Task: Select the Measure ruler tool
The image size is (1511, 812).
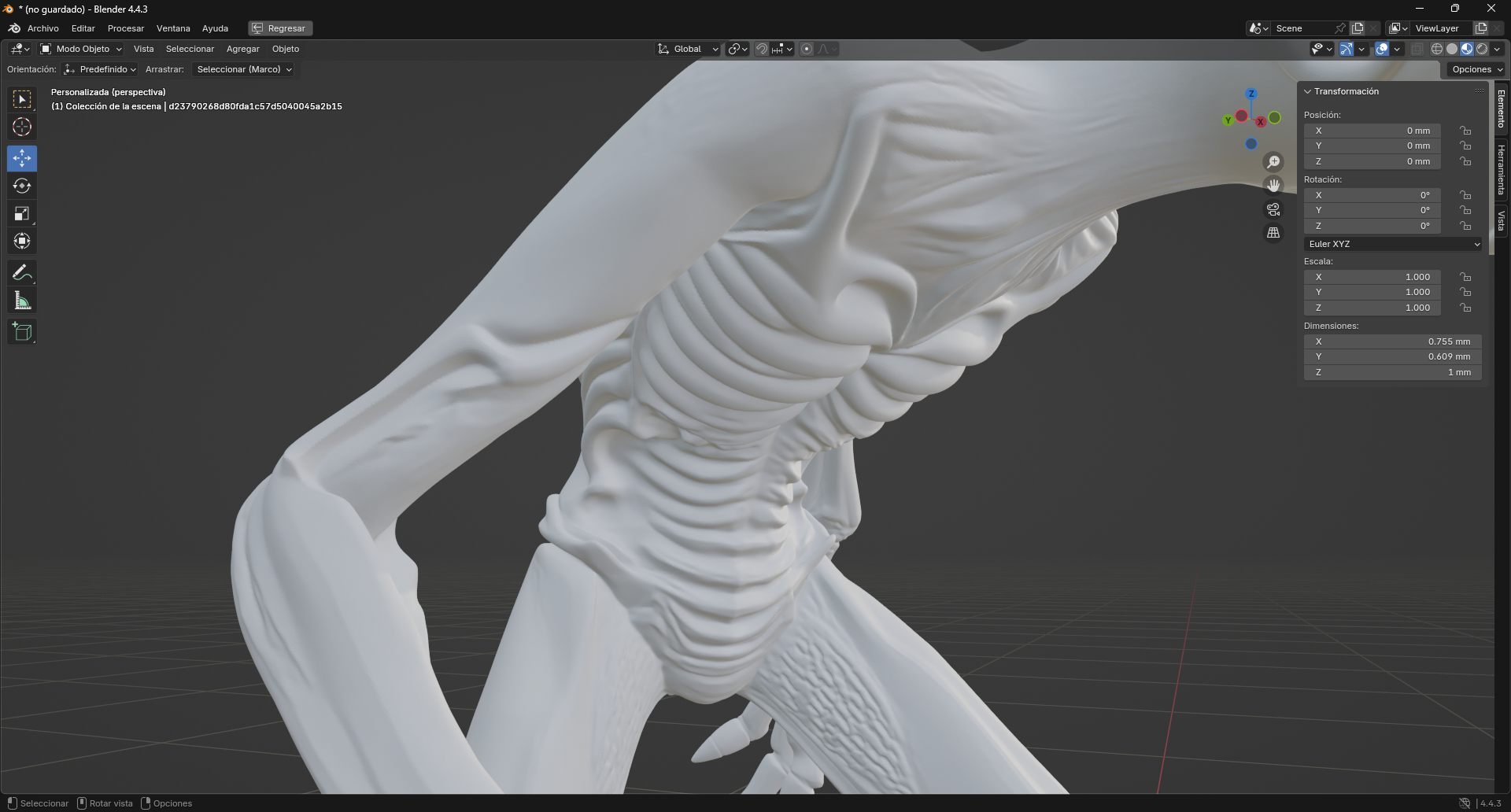Action: [x=22, y=301]
